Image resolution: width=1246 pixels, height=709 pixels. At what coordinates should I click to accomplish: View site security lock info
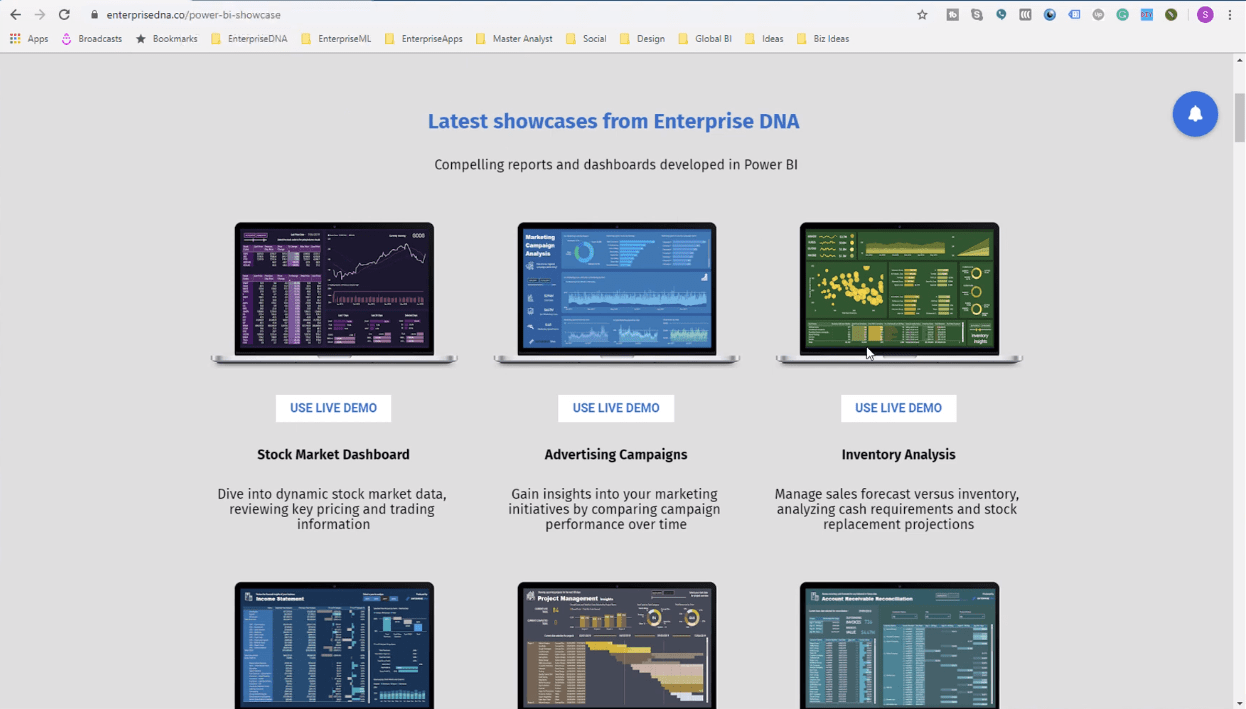pyautogui.click(x=94, y=15)
